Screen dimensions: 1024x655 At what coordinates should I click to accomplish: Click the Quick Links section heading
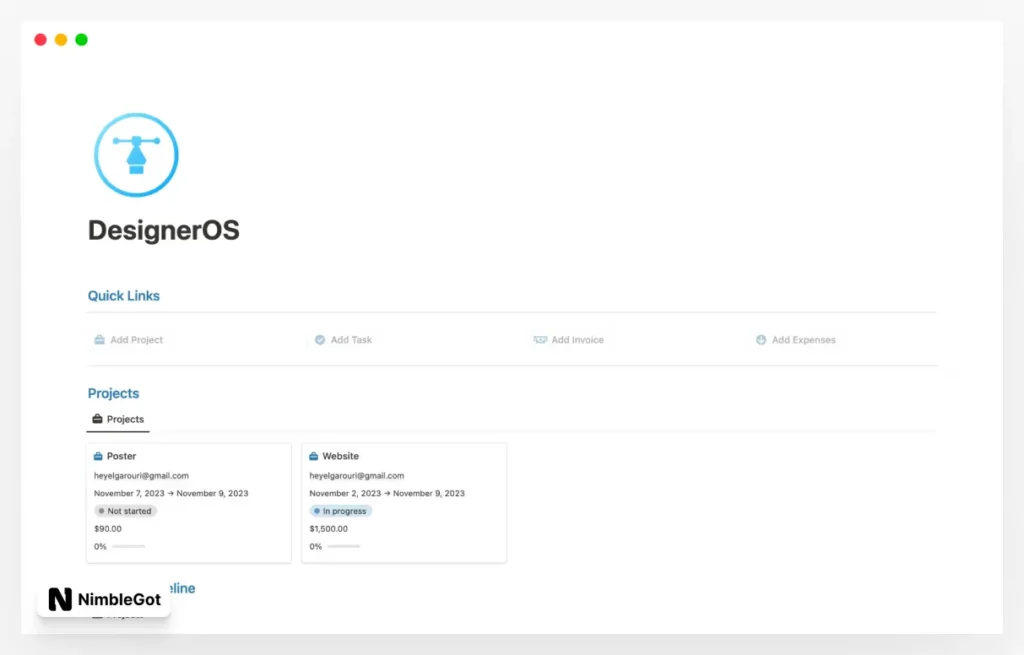click(124, 296)
